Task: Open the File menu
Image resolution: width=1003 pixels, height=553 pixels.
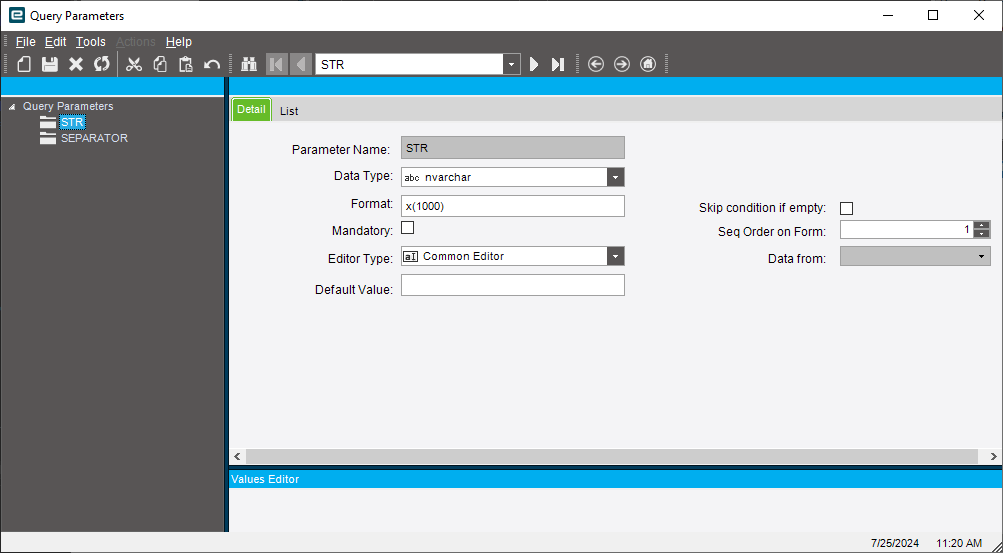Action: [x=26, y=42]
